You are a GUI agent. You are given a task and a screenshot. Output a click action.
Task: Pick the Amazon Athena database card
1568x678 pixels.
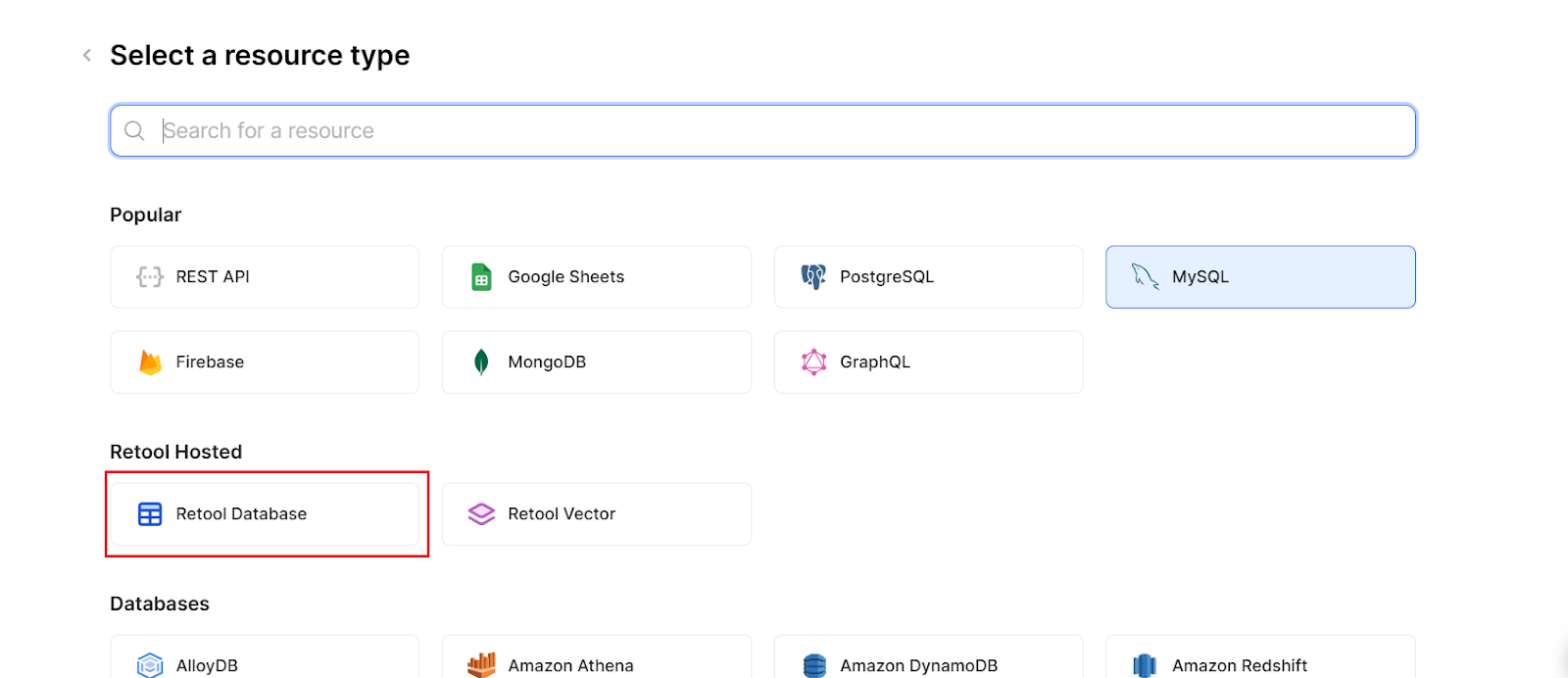point(597,656)
